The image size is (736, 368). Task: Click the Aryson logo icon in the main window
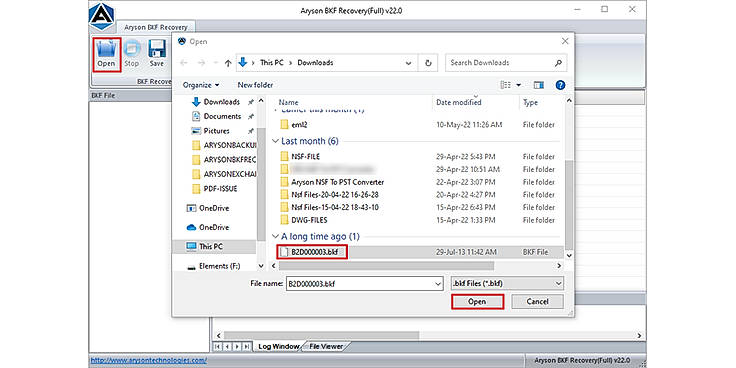pyautogui.click(x=102, y=17)
